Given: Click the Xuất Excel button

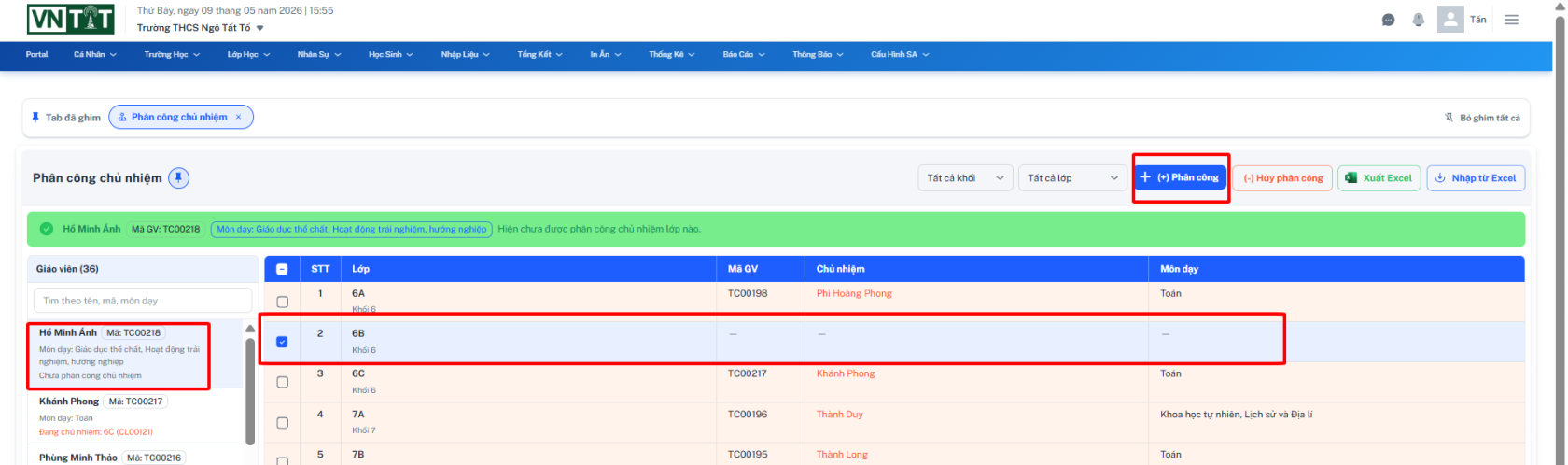Looking at the screenshot, I should (x=1379, y=178).
